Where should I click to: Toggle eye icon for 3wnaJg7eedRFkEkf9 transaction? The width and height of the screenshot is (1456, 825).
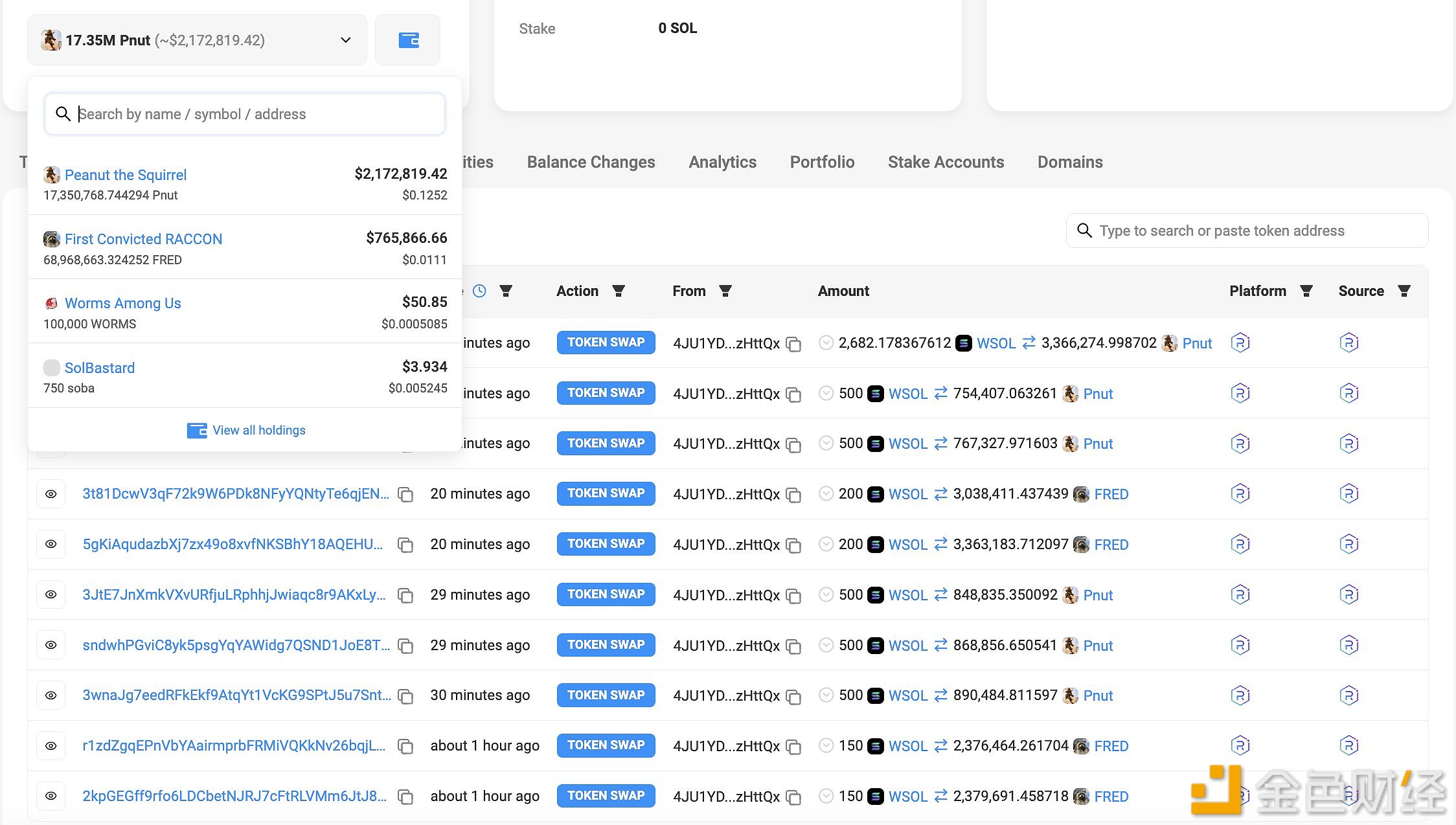click(x=51, y=695)
